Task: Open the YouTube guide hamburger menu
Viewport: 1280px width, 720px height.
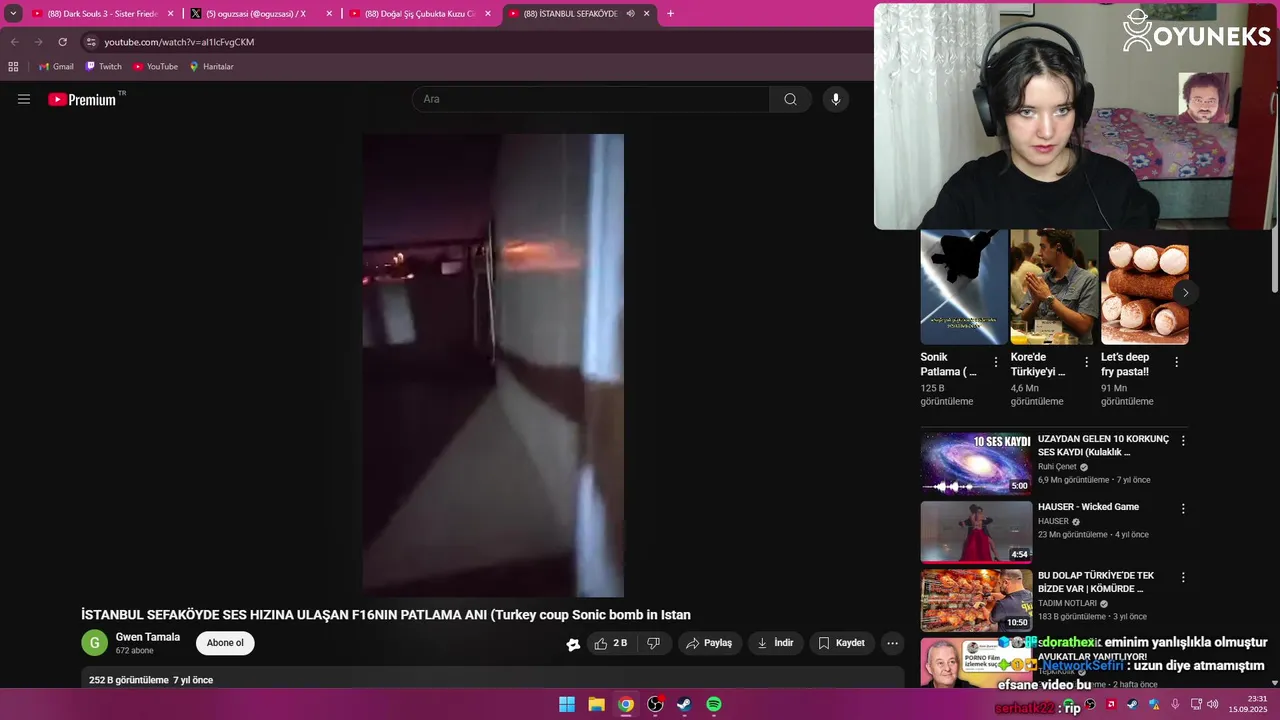Action: (24, 99)
